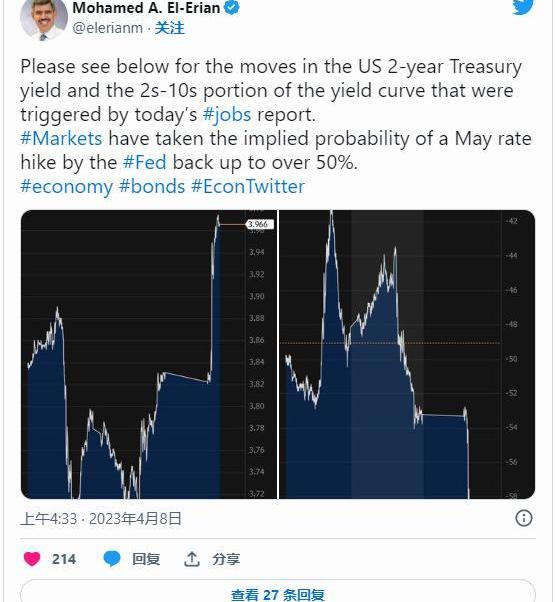
Task: Like the tweet with the heart icon
Action: [x=32, y=559]
